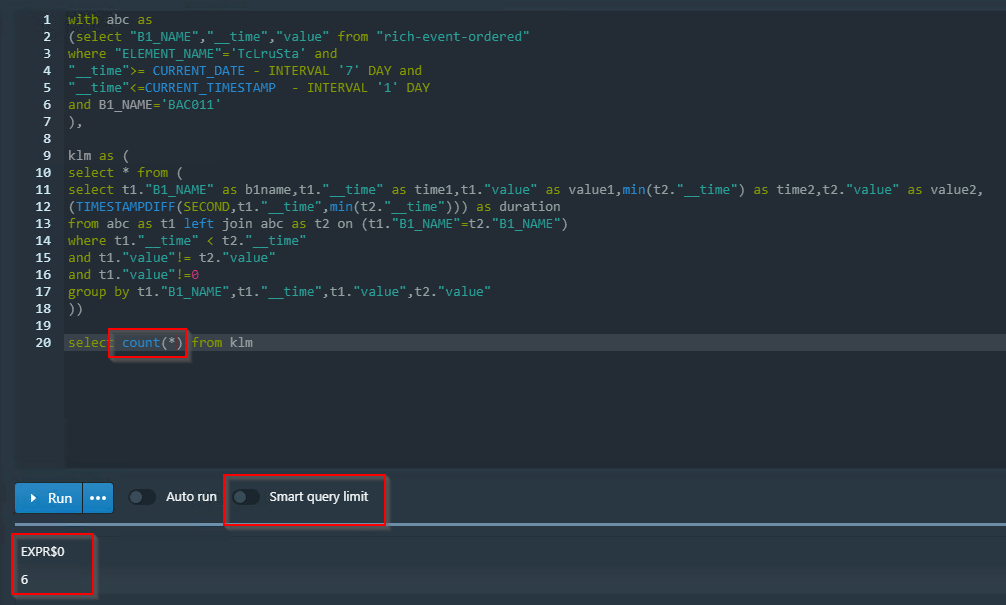The height and width of the screenshot is (605, 1006).
Task: Click the 'with abc as' text on line 1
Action: (x=110, y=20)
